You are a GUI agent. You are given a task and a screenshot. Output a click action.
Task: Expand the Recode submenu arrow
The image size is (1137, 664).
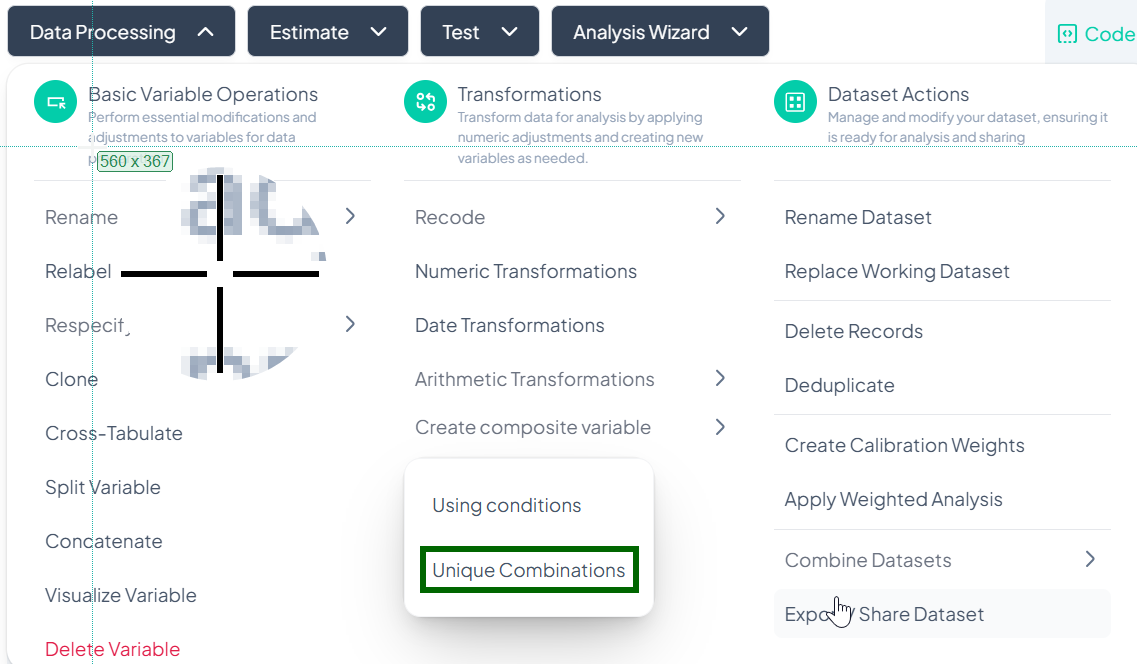[720, 216]
